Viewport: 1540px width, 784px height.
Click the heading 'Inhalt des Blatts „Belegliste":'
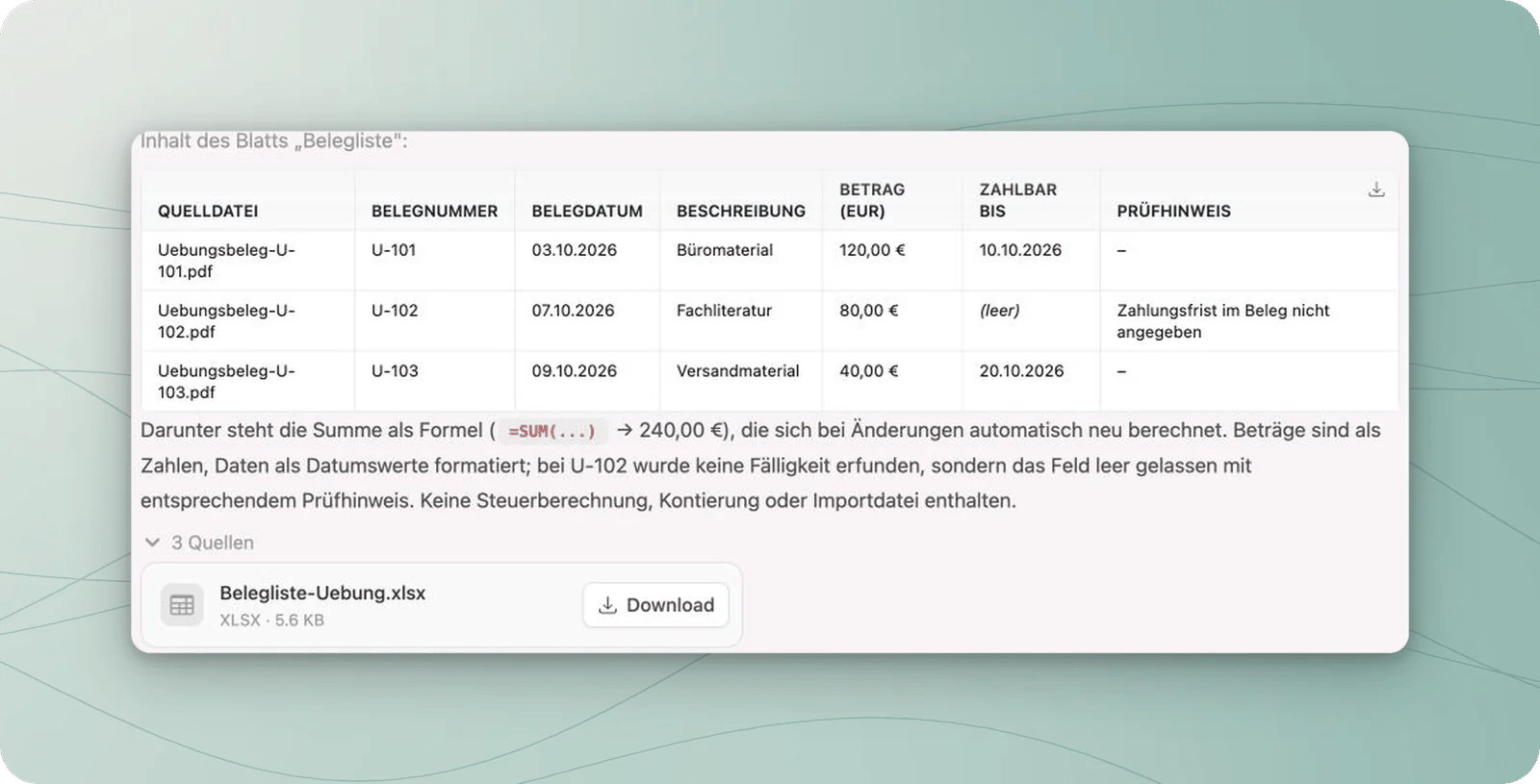274,141
